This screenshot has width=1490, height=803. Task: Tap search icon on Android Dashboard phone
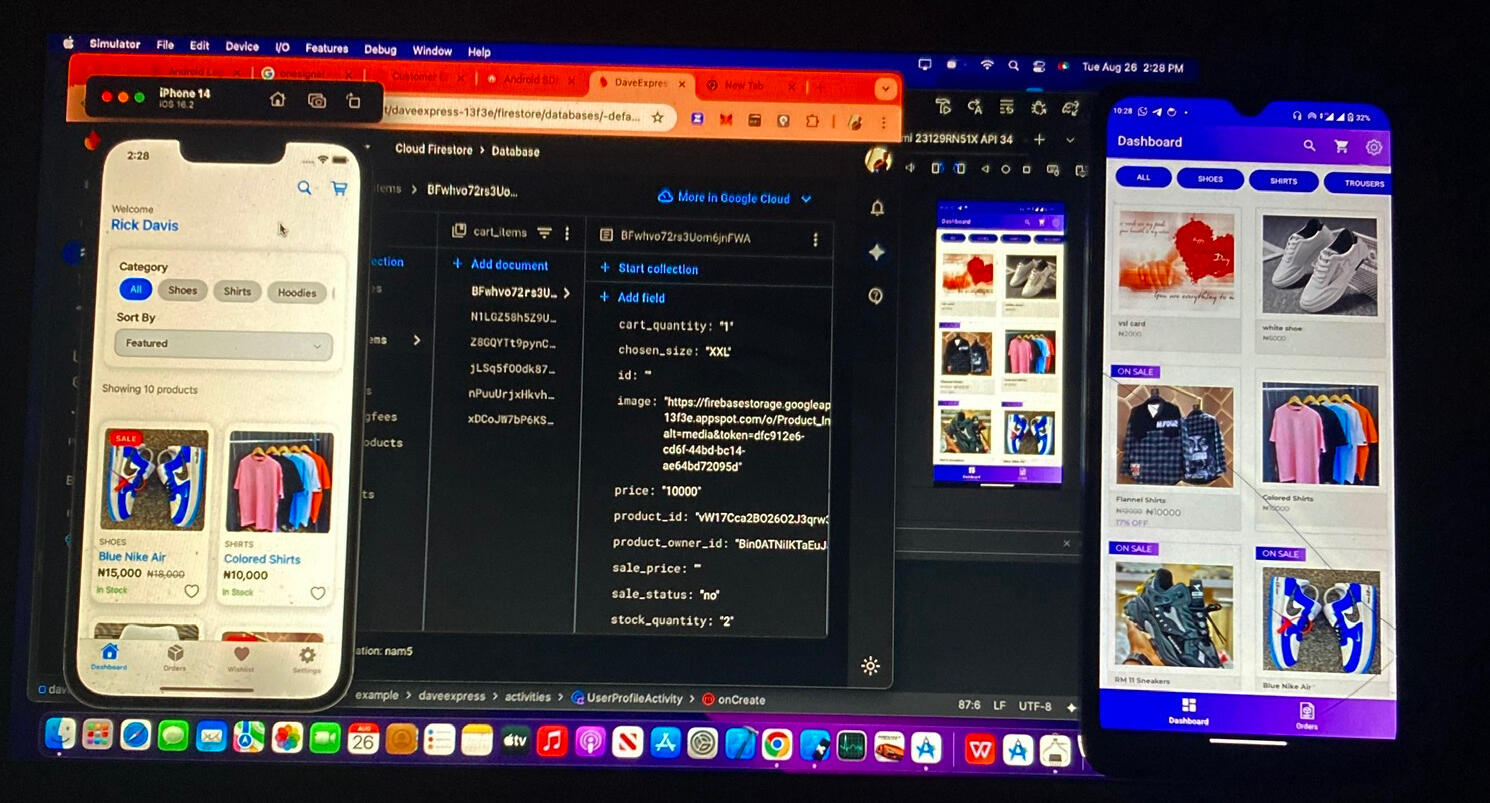pos(1309,146)
